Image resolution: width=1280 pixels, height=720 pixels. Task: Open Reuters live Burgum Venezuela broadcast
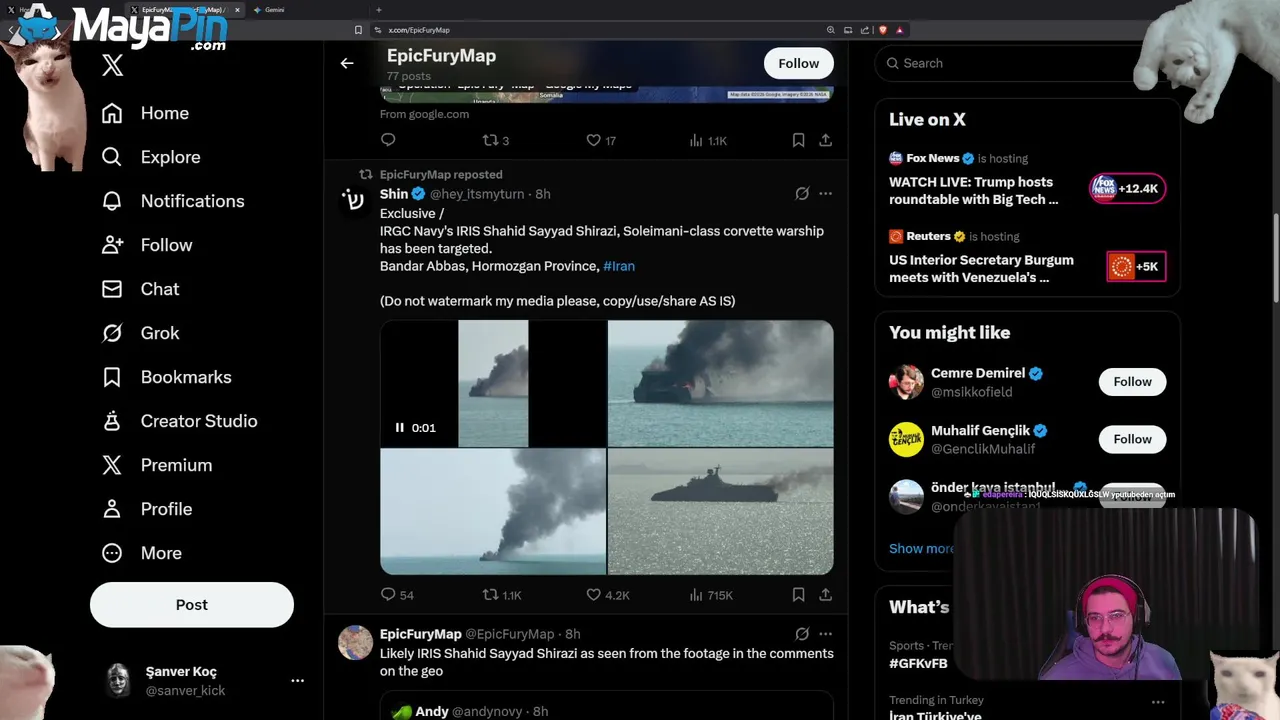pyautogui.click(x=1027, y=258)
